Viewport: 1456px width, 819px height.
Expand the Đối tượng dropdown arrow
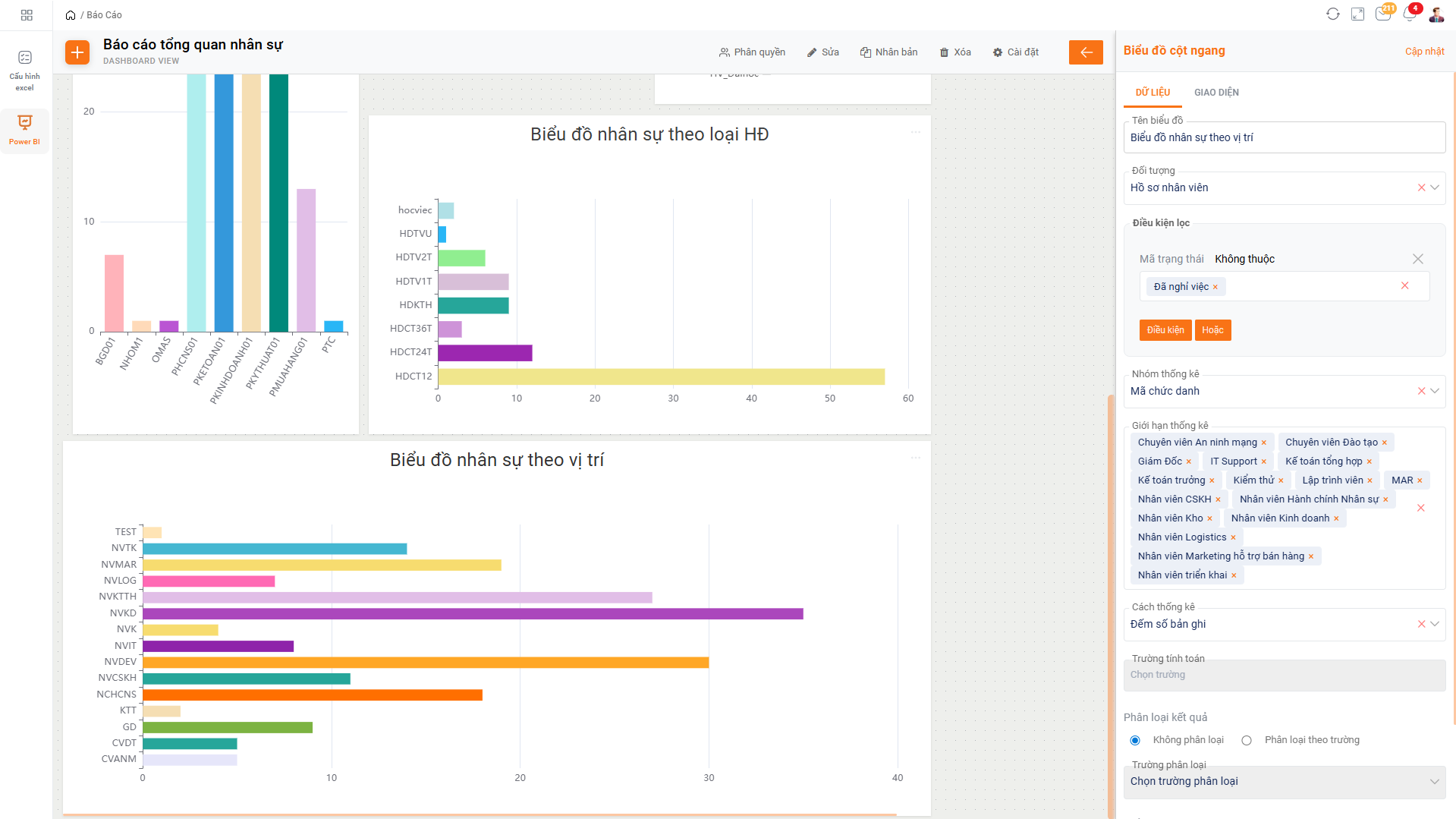(1435, 187)
